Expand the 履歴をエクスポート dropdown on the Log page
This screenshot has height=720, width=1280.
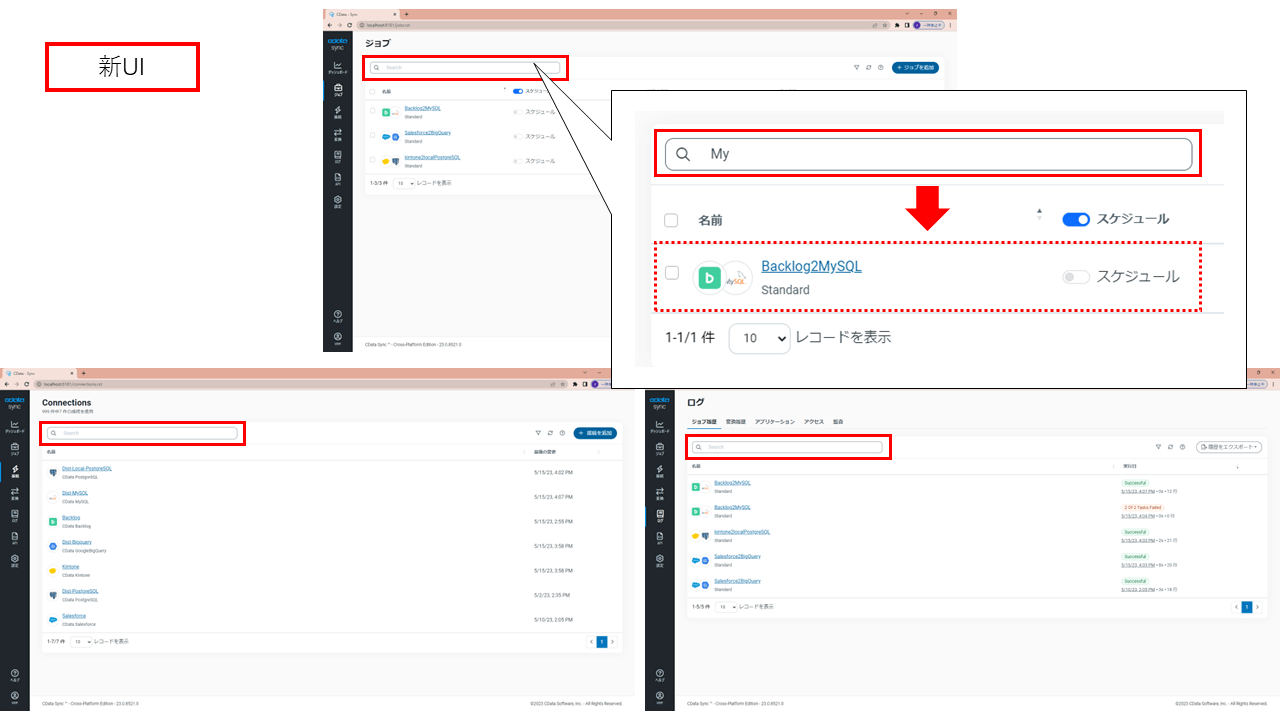(x=1229, y=447)
